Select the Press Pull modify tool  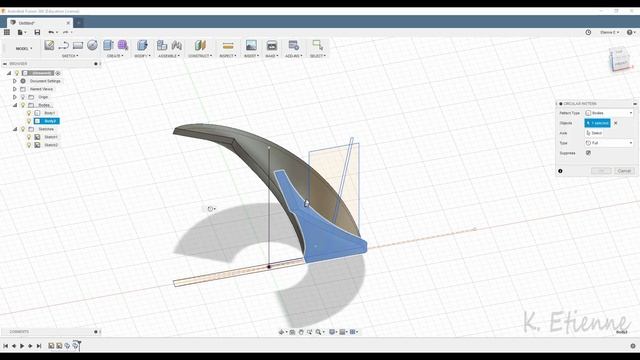click(x=142, y=45)
